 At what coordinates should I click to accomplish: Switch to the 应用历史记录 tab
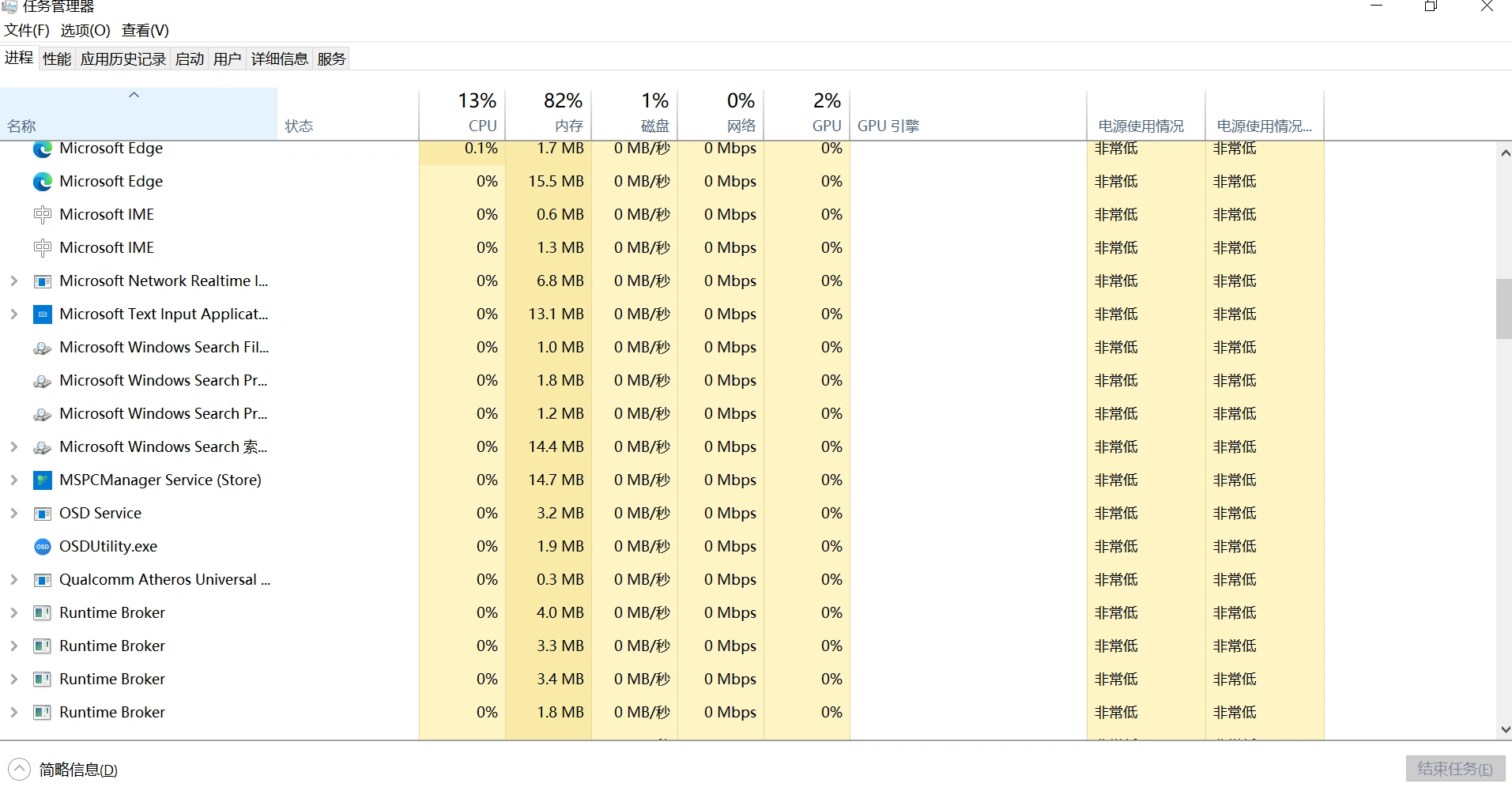(123, 59)
